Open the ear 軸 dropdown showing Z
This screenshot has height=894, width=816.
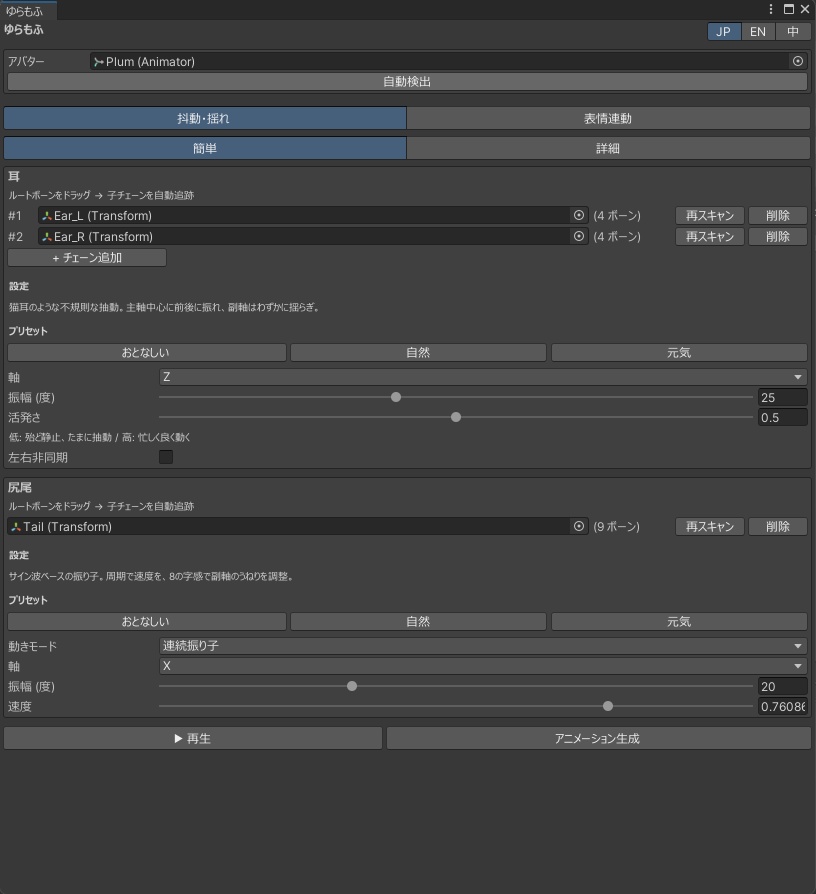tap(483, 377)
